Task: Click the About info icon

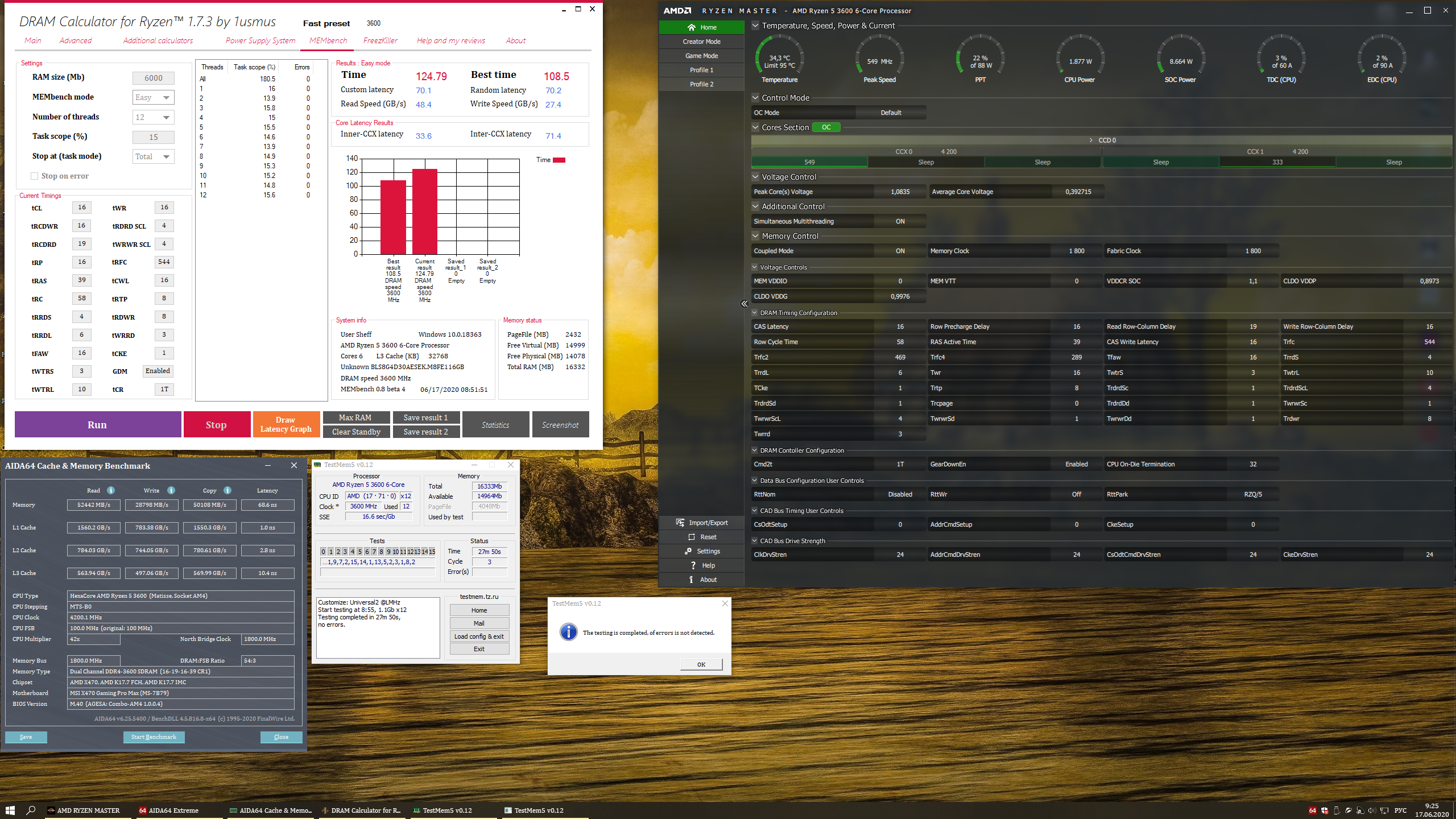Action: 691,580
